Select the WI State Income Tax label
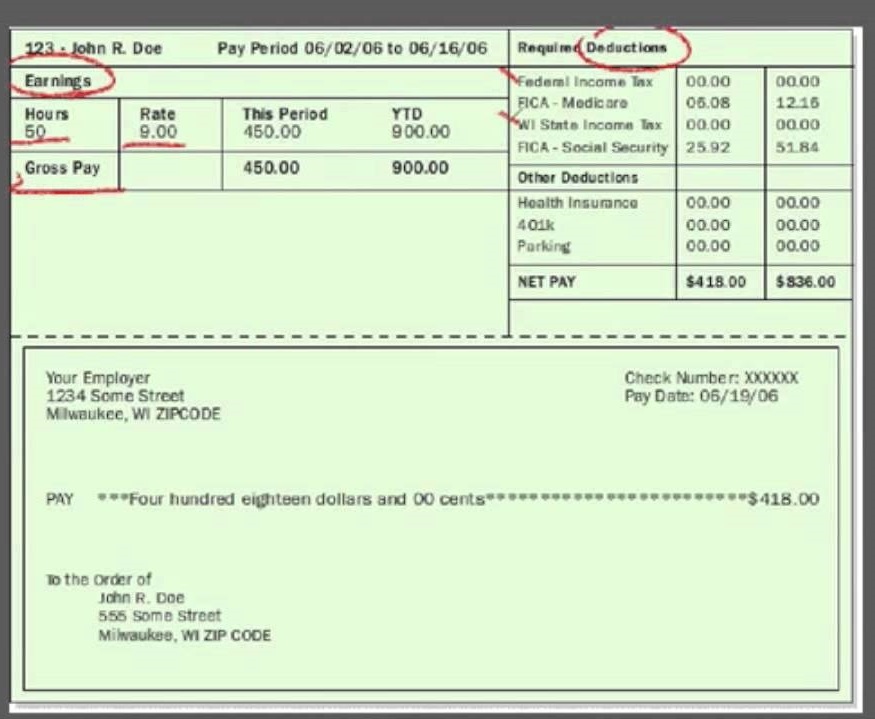Image resolution: width=875 pixels, height=719 pixels. (x=590, y=125)
